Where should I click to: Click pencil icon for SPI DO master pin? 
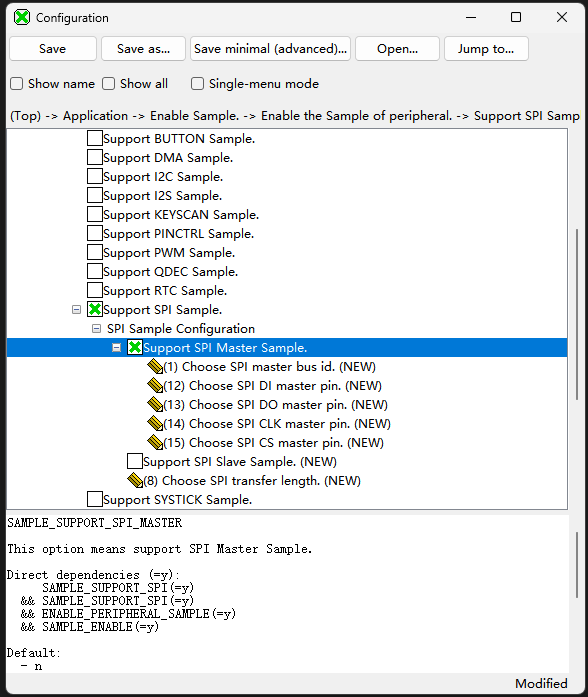tap(155, 405)
